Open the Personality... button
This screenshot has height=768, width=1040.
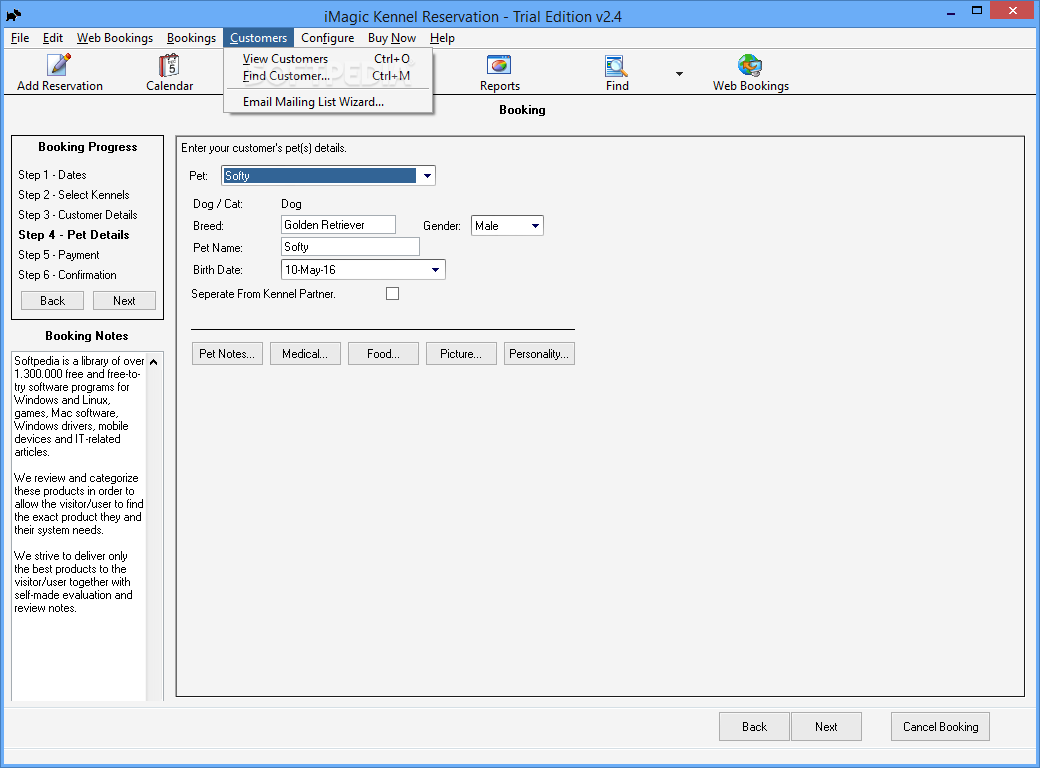point(539,353)
